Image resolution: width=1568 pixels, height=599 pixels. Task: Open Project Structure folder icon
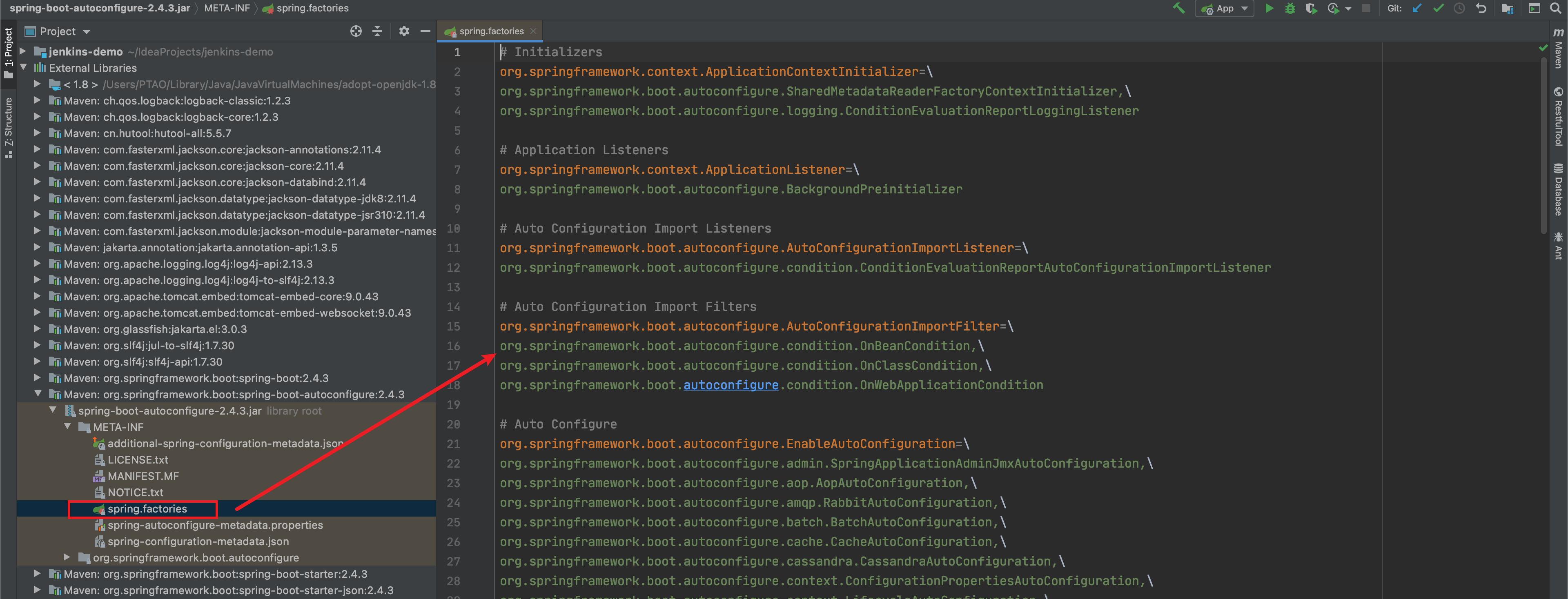(1507, 9)
